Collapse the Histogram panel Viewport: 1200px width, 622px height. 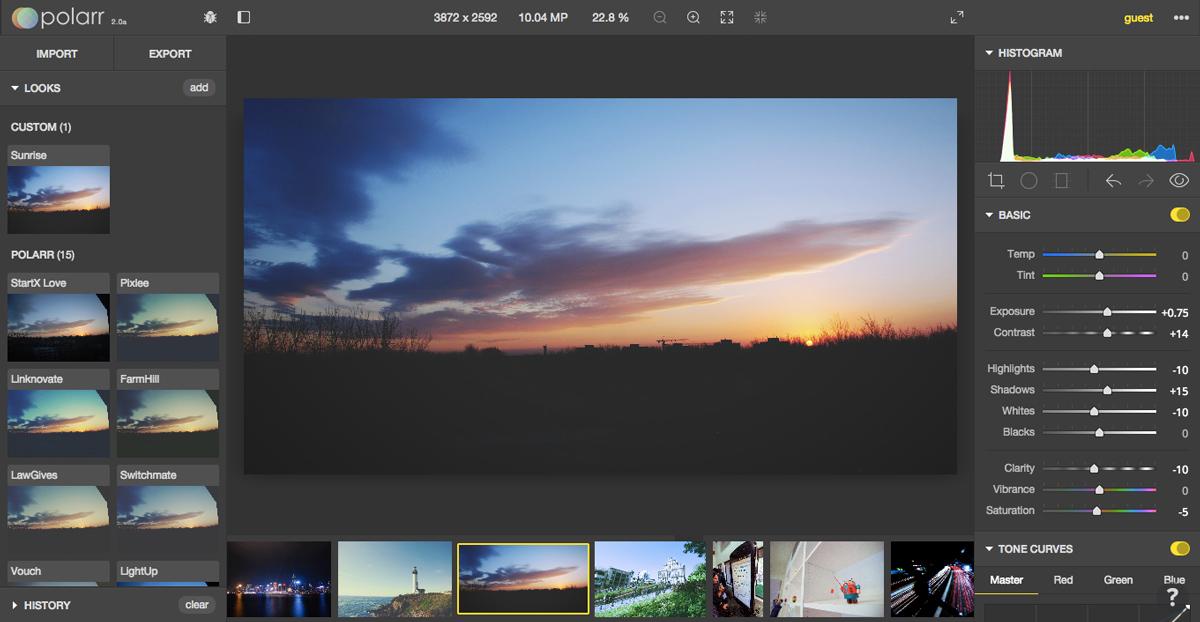point(990,53)
